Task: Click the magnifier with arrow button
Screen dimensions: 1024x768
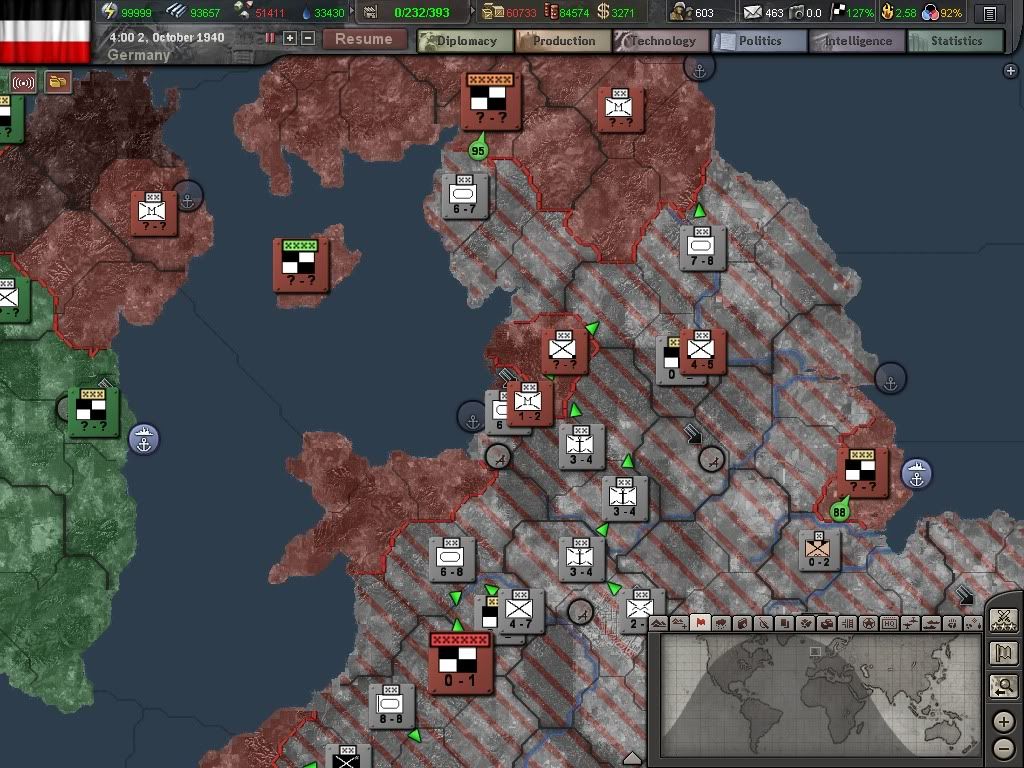Action: [1004, 687]
